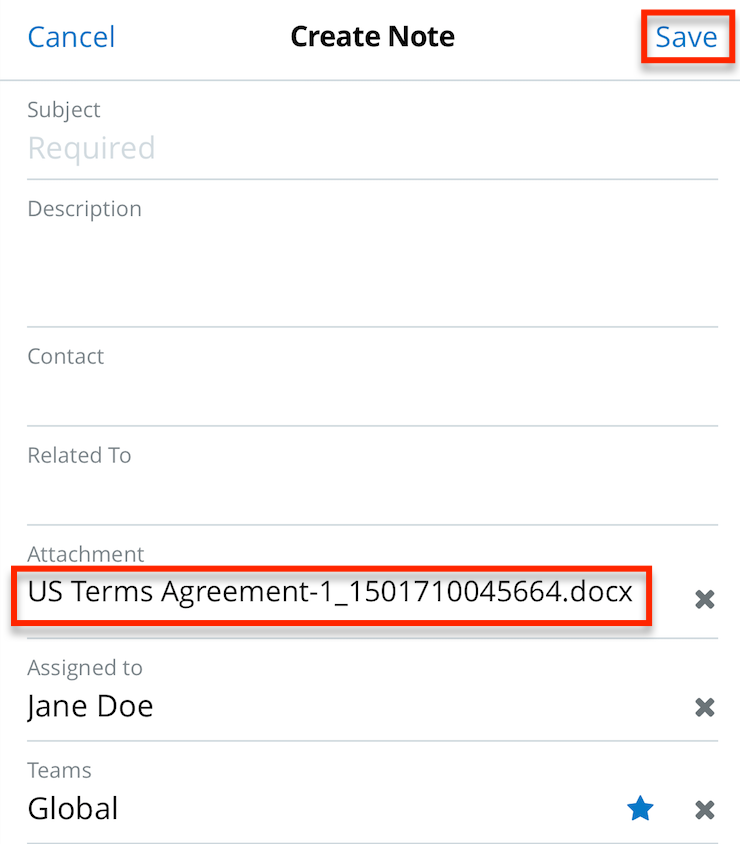Save the new note

coord(687,36)
